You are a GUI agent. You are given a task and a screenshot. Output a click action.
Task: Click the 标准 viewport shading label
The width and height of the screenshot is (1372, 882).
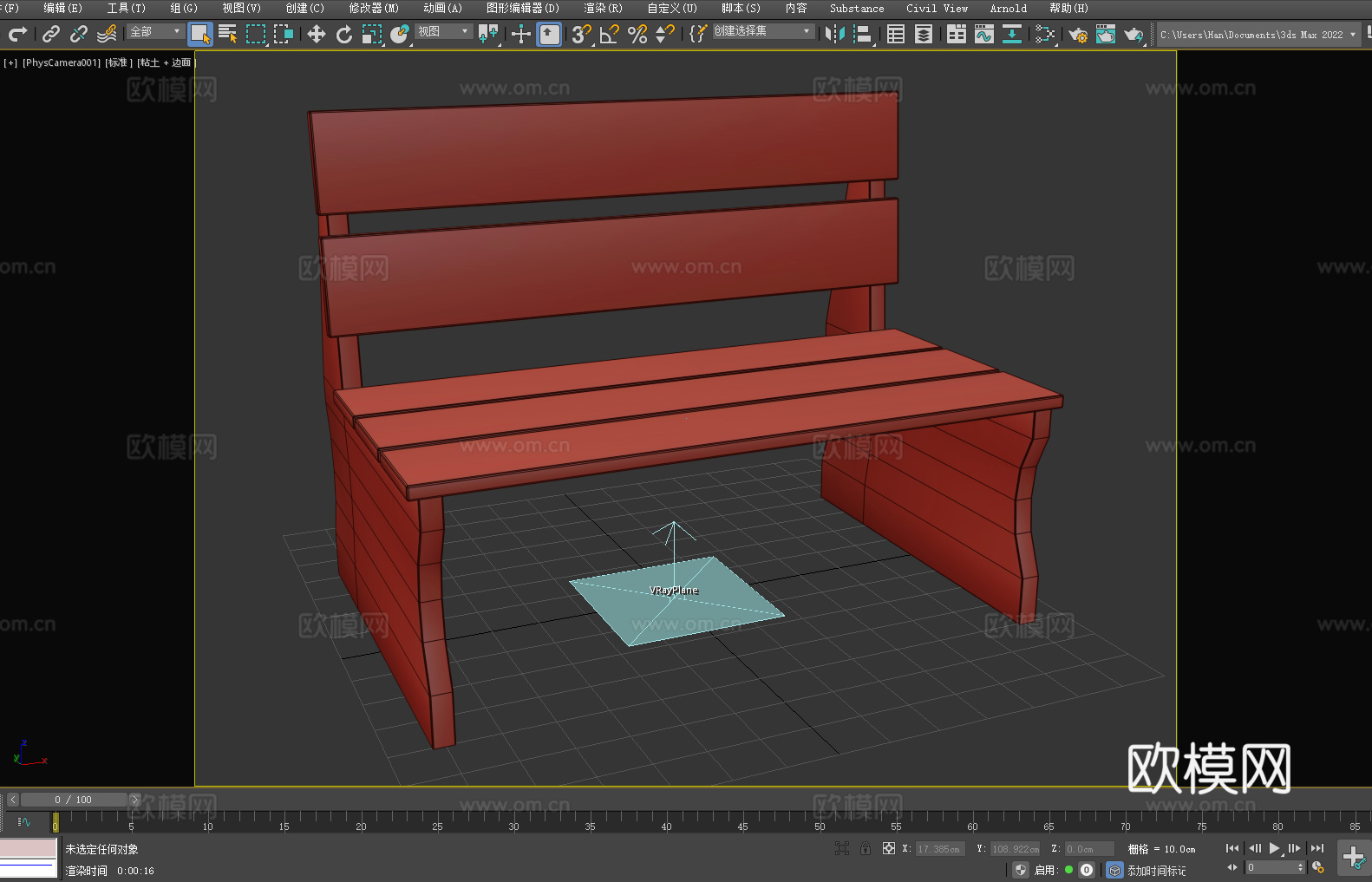point(119,62)
